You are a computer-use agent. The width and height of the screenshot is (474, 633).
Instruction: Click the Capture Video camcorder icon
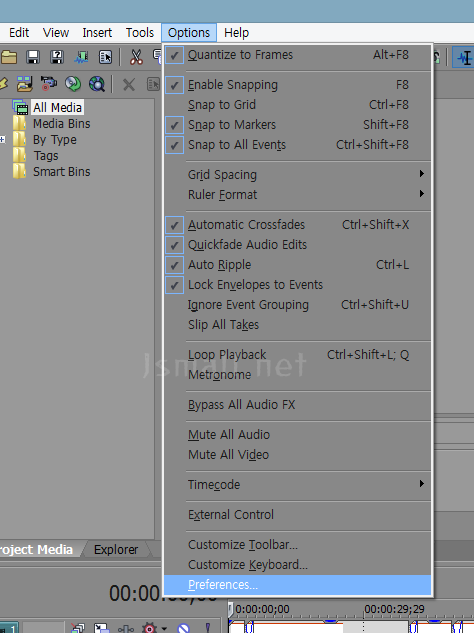[x=49, y=84]
